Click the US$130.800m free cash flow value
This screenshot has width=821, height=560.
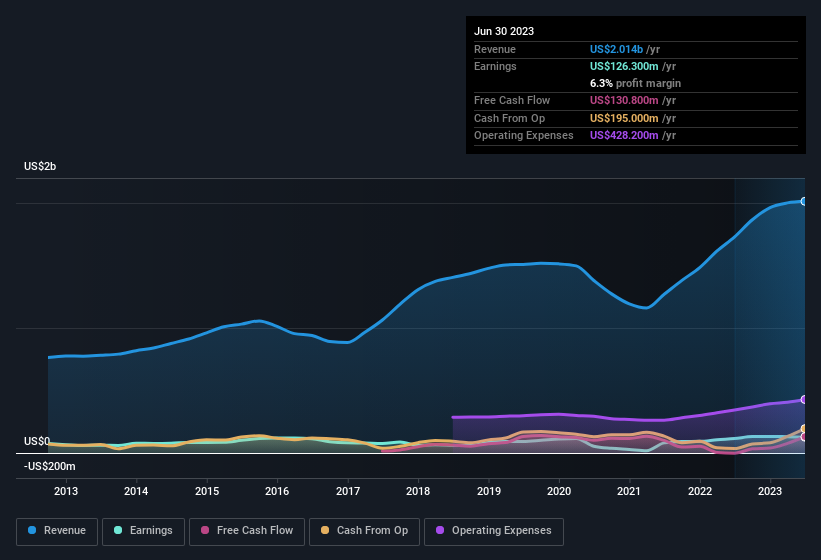pyautogui.click(x=624, y=100)
